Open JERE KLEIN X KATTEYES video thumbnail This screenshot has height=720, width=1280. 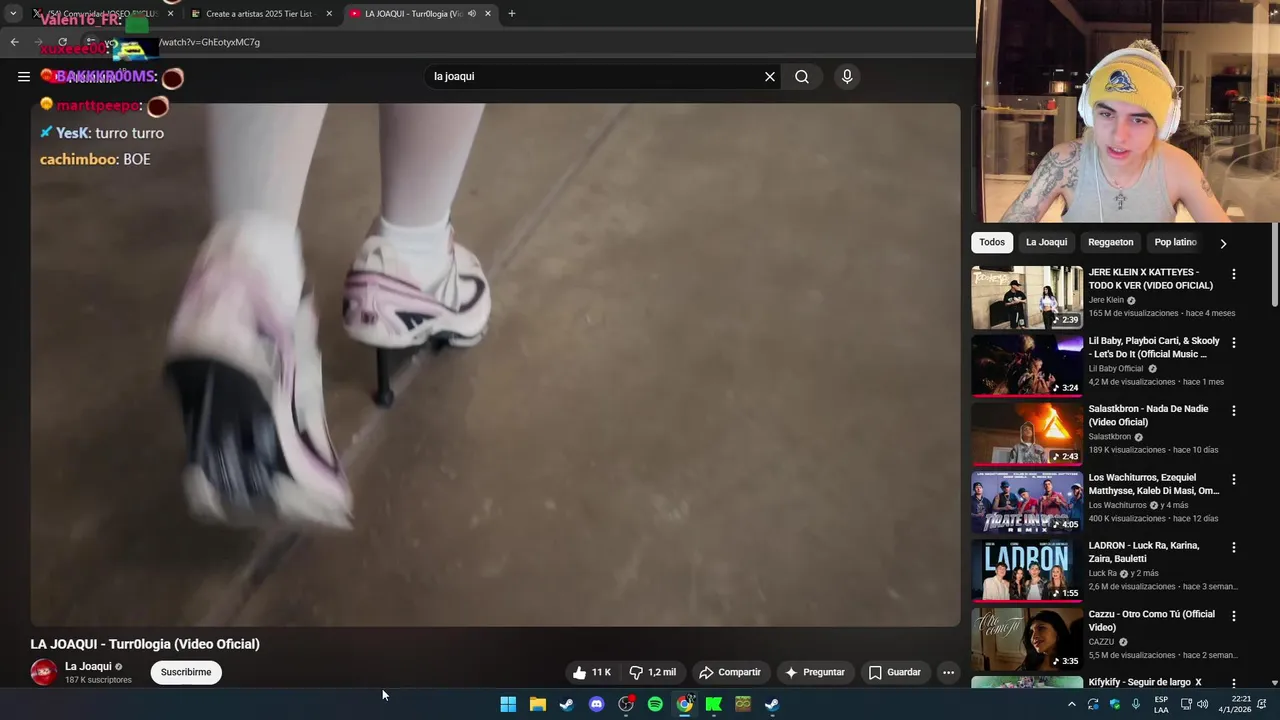pos(1027,297)
